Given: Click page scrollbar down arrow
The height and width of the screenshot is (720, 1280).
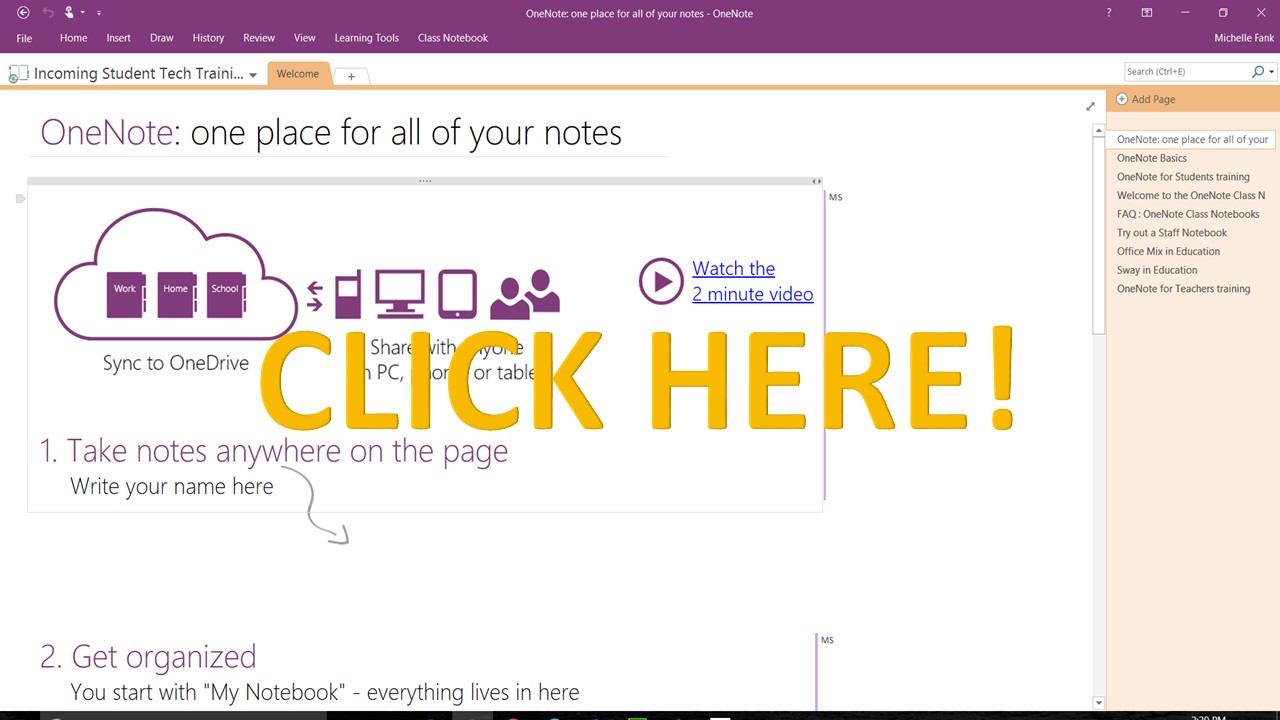Looking at the screenshot, I should point(1098,703).
